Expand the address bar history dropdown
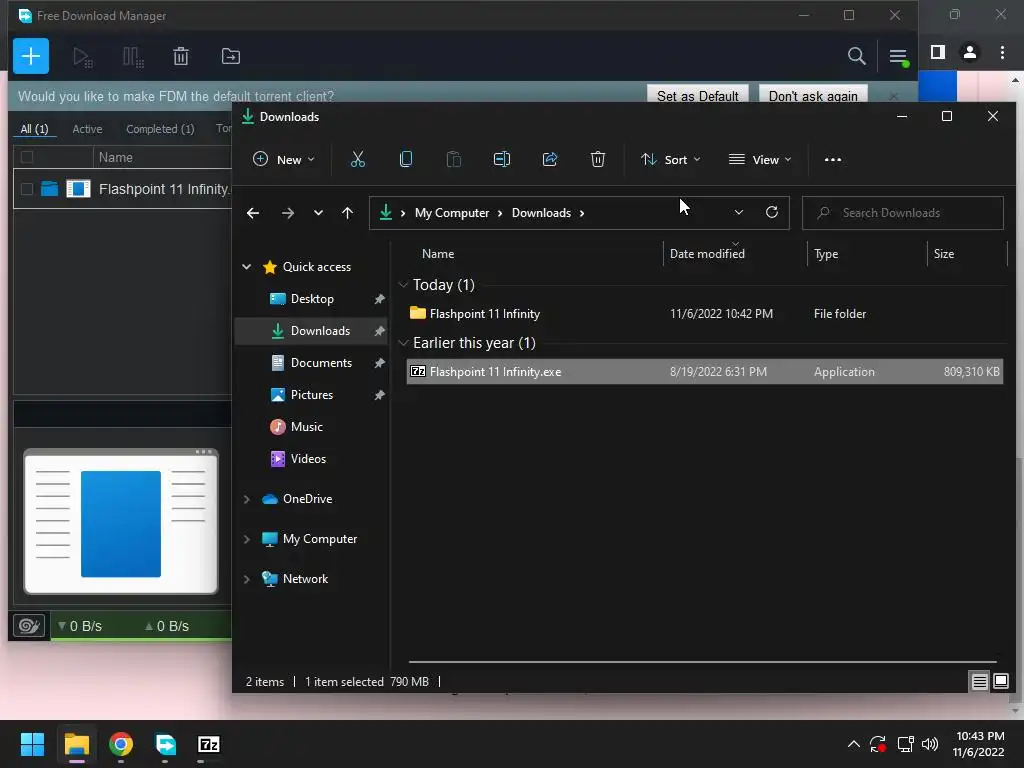Viewport: 1024px width, 768px height. [739, 213]
